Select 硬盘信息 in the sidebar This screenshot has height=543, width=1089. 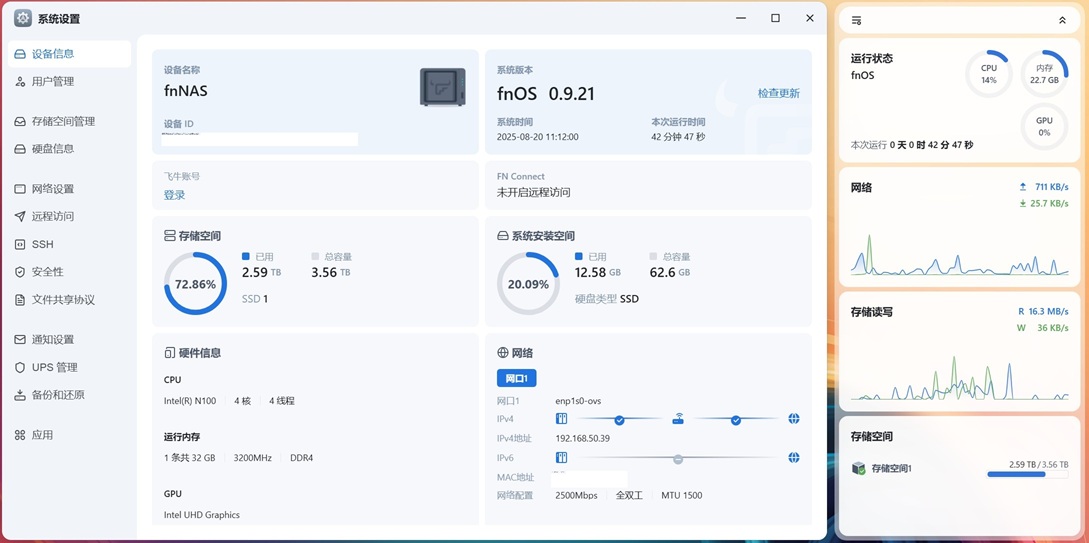click(x=69, y=149)
